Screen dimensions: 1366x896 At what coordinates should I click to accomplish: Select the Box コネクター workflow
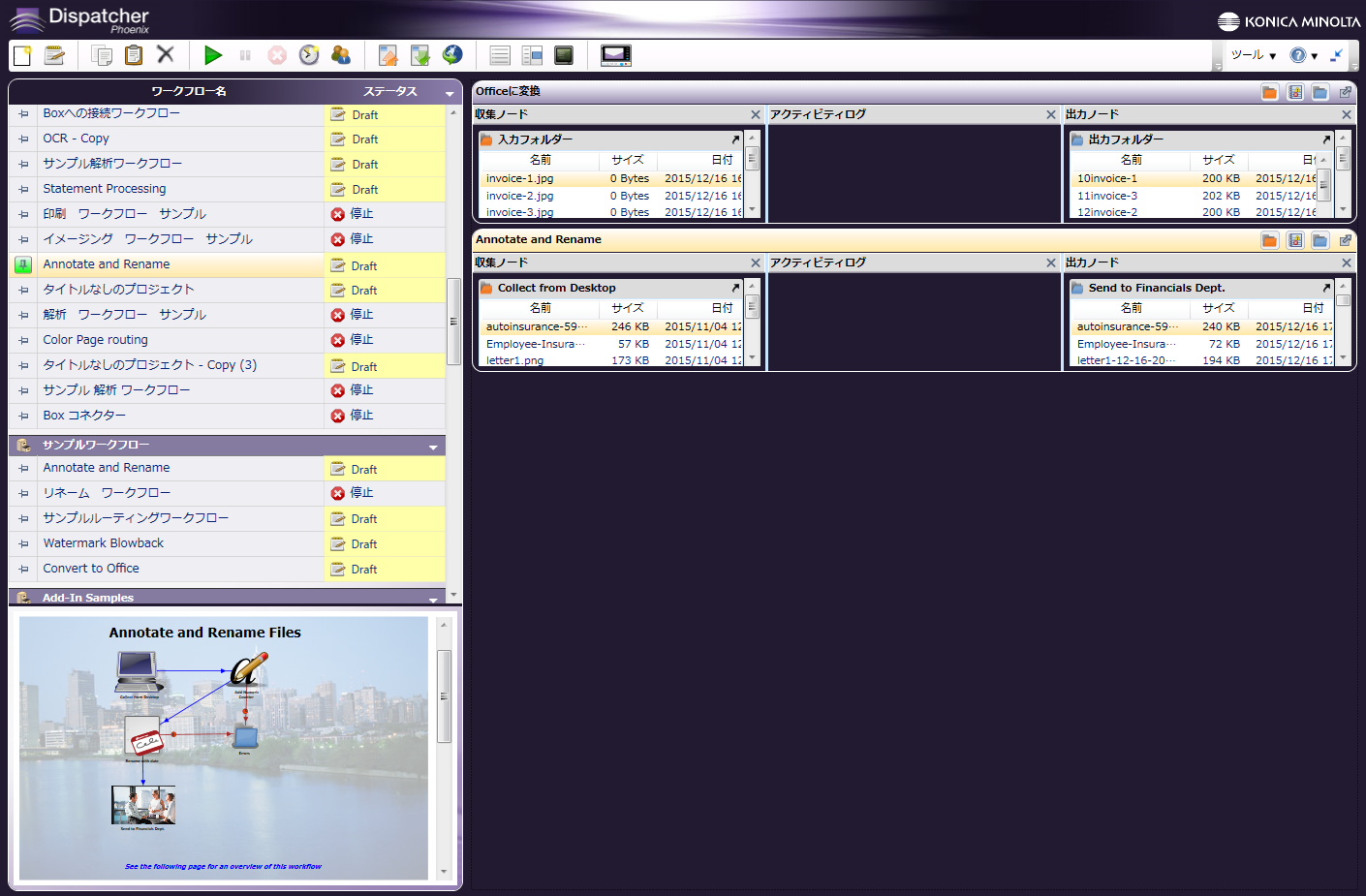pos(84,416)
